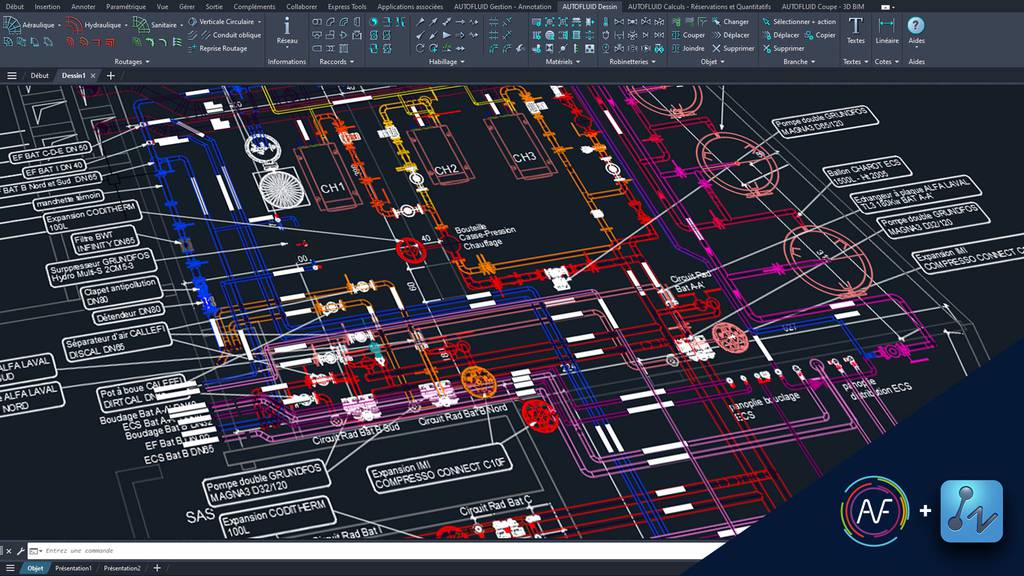Close the command line with X

pyautogui.click(x=8, y=551)
